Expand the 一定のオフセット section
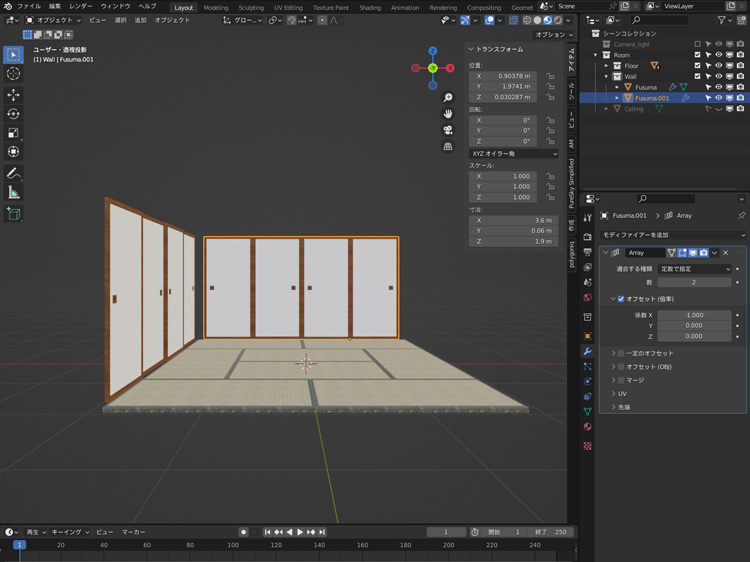Screen dimensions: 750x562 click(613, 353)
